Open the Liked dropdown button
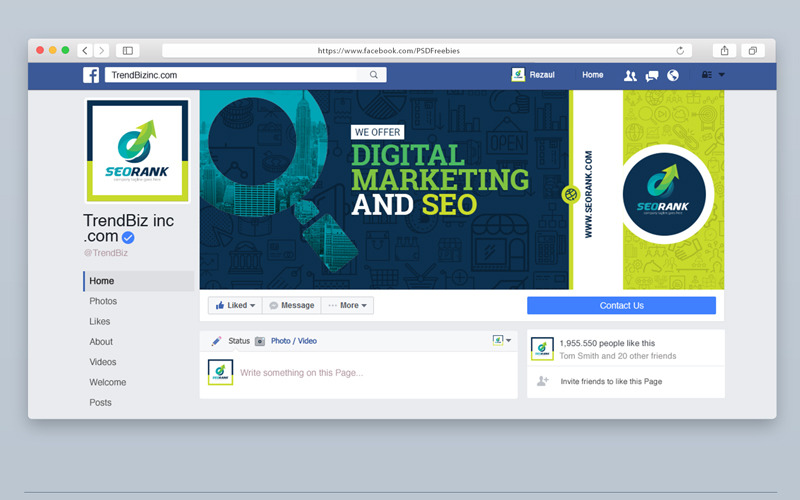Image resolution: width=800 pixels, height=500 pixels. tap(235, 305)
